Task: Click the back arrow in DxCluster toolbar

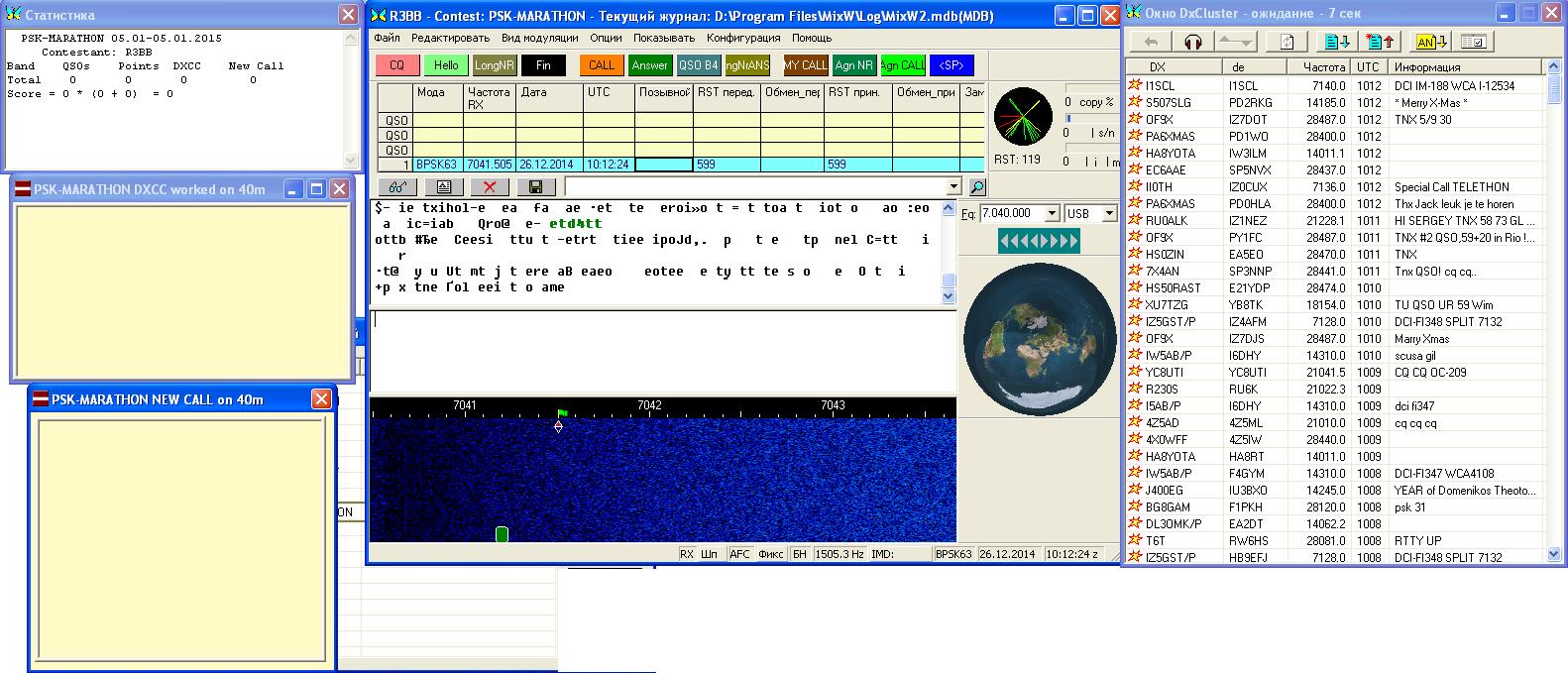Action: (1151, 42)
